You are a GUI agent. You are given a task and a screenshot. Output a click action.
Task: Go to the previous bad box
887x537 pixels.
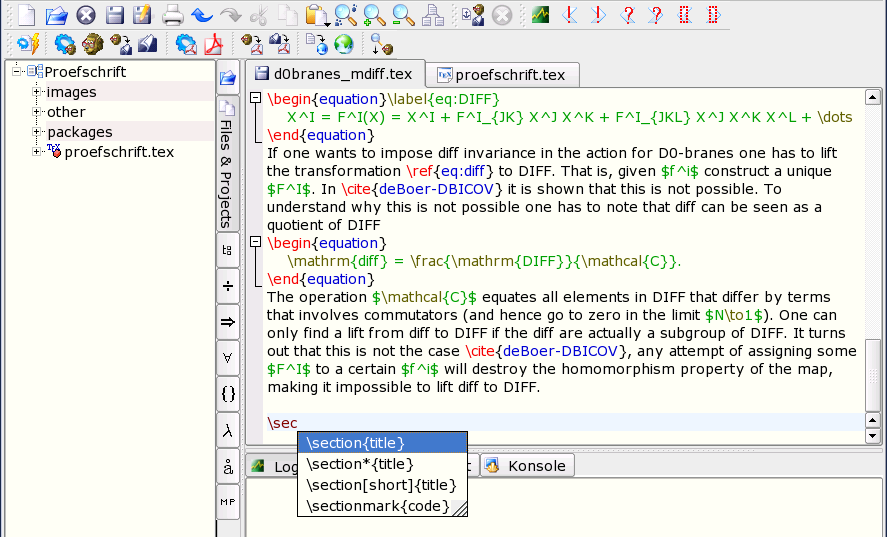[x=685, y=15]
